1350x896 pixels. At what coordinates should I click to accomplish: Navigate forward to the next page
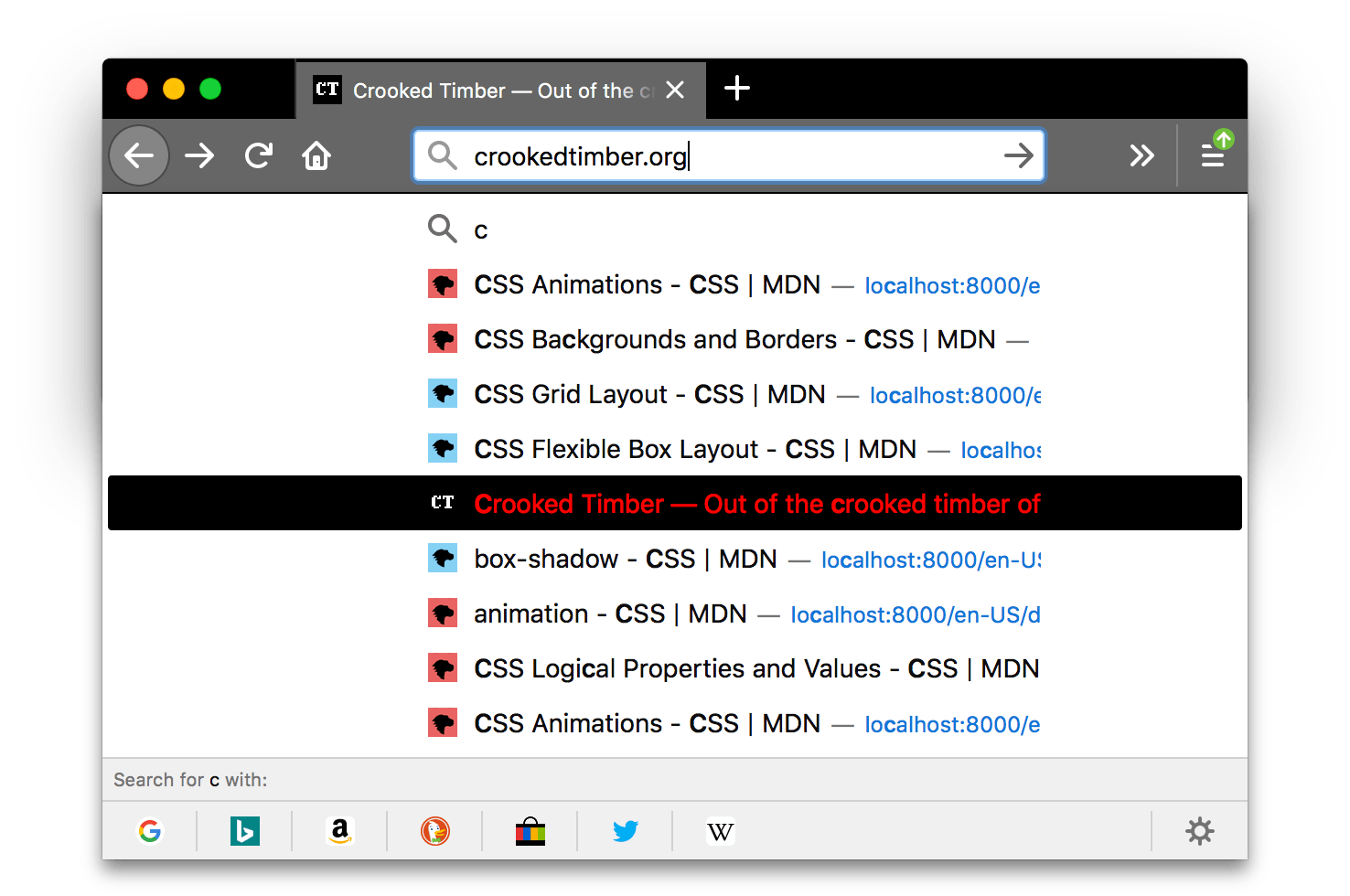[x=199, y=155]
